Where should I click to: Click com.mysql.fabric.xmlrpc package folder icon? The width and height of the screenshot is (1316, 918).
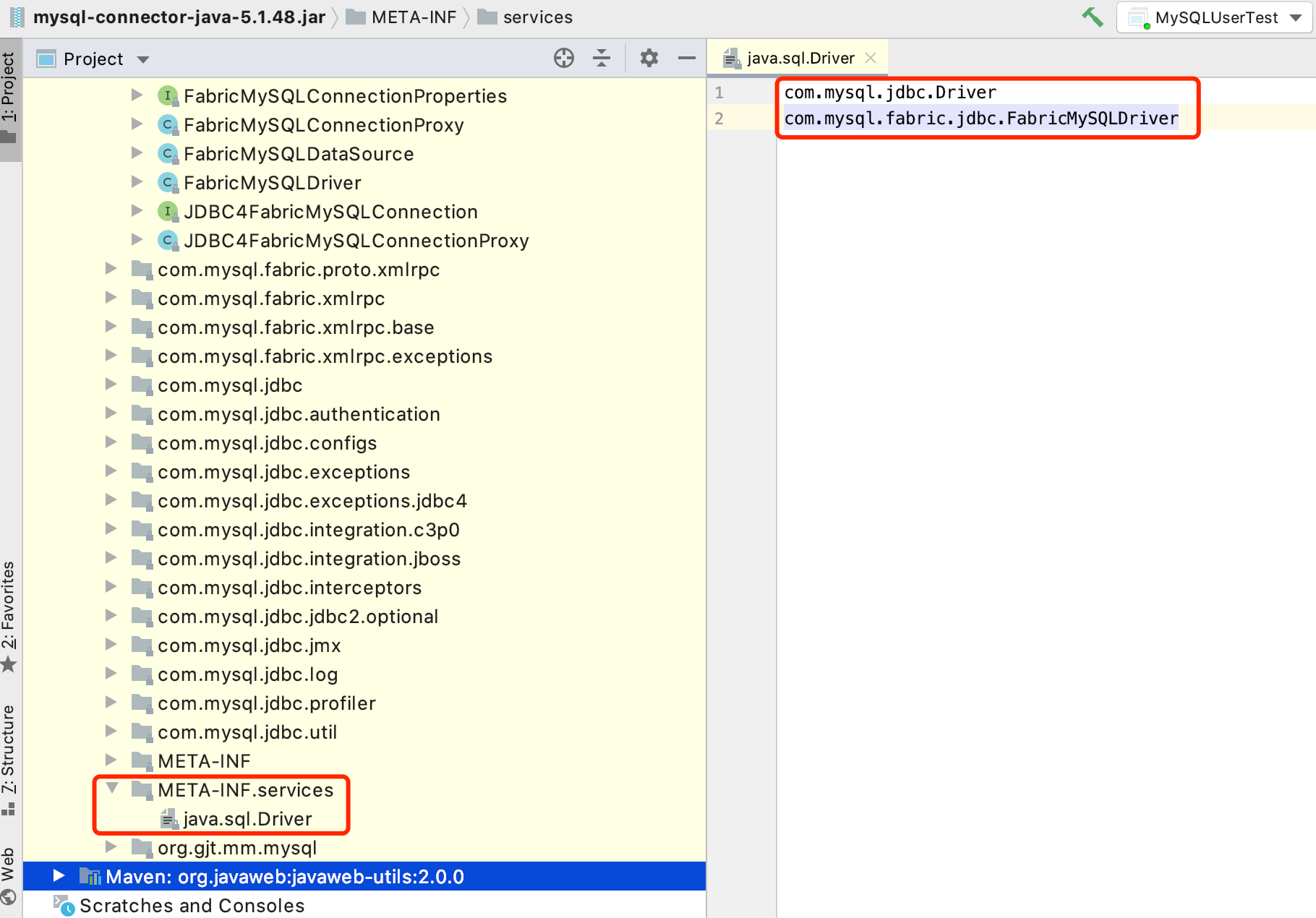(142, 299)
